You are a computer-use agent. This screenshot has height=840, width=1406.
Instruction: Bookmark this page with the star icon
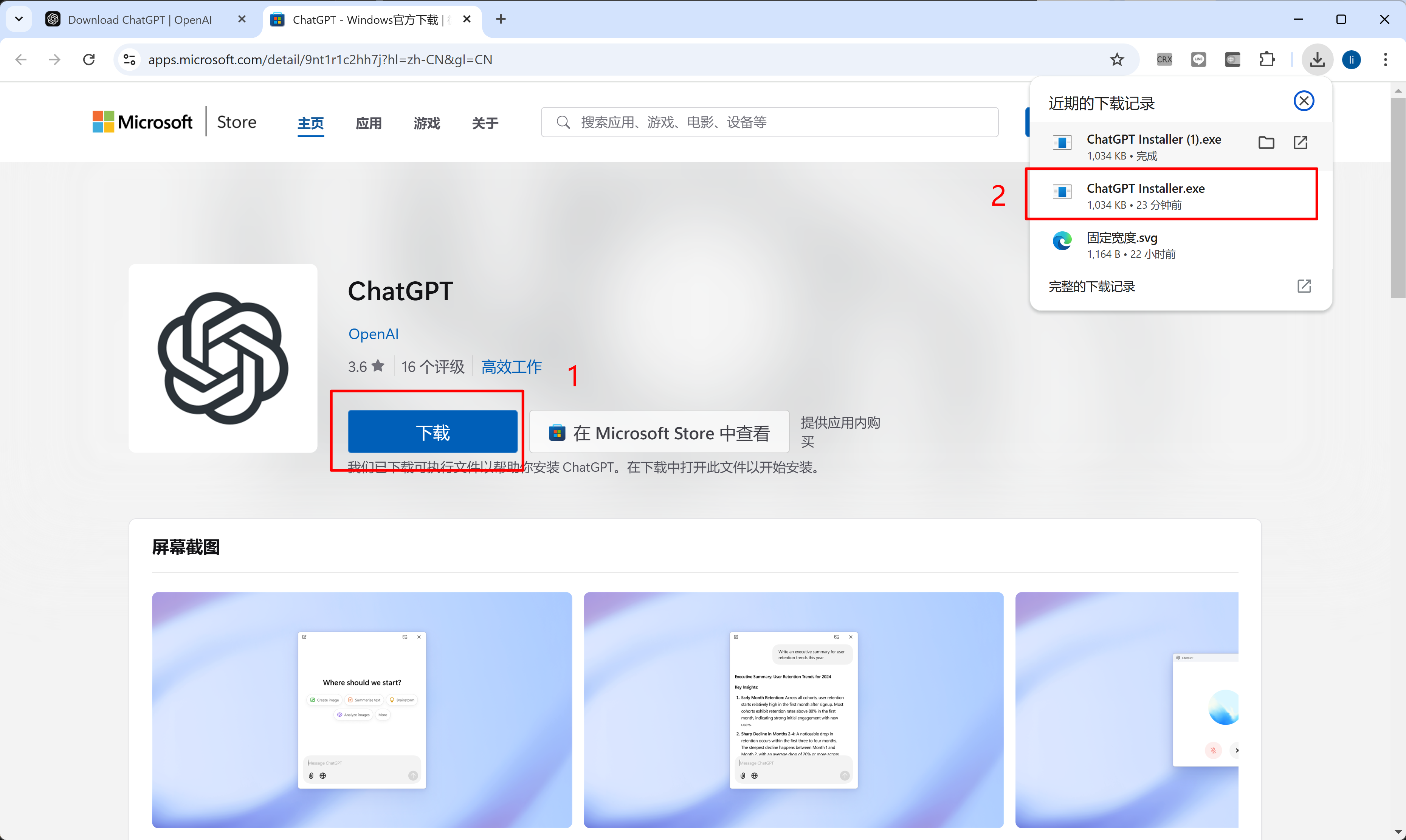[x=1117, y=59]
